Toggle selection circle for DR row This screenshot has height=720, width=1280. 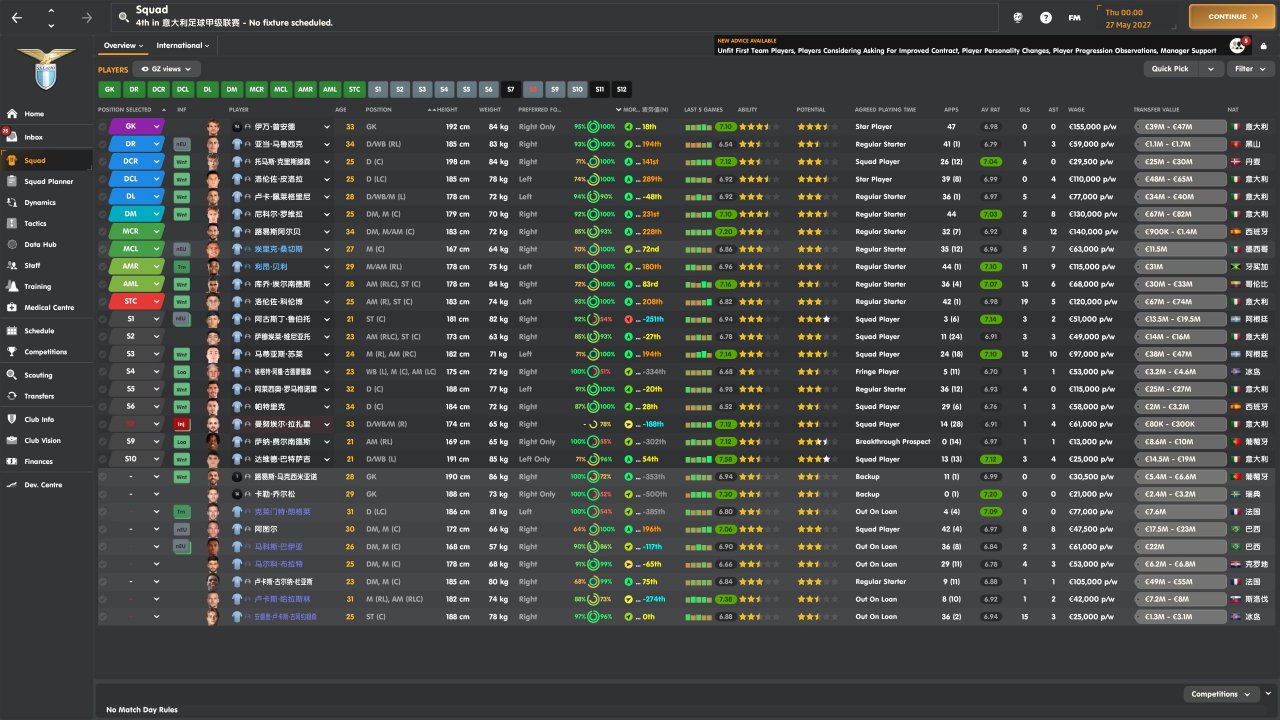[102, 144]
